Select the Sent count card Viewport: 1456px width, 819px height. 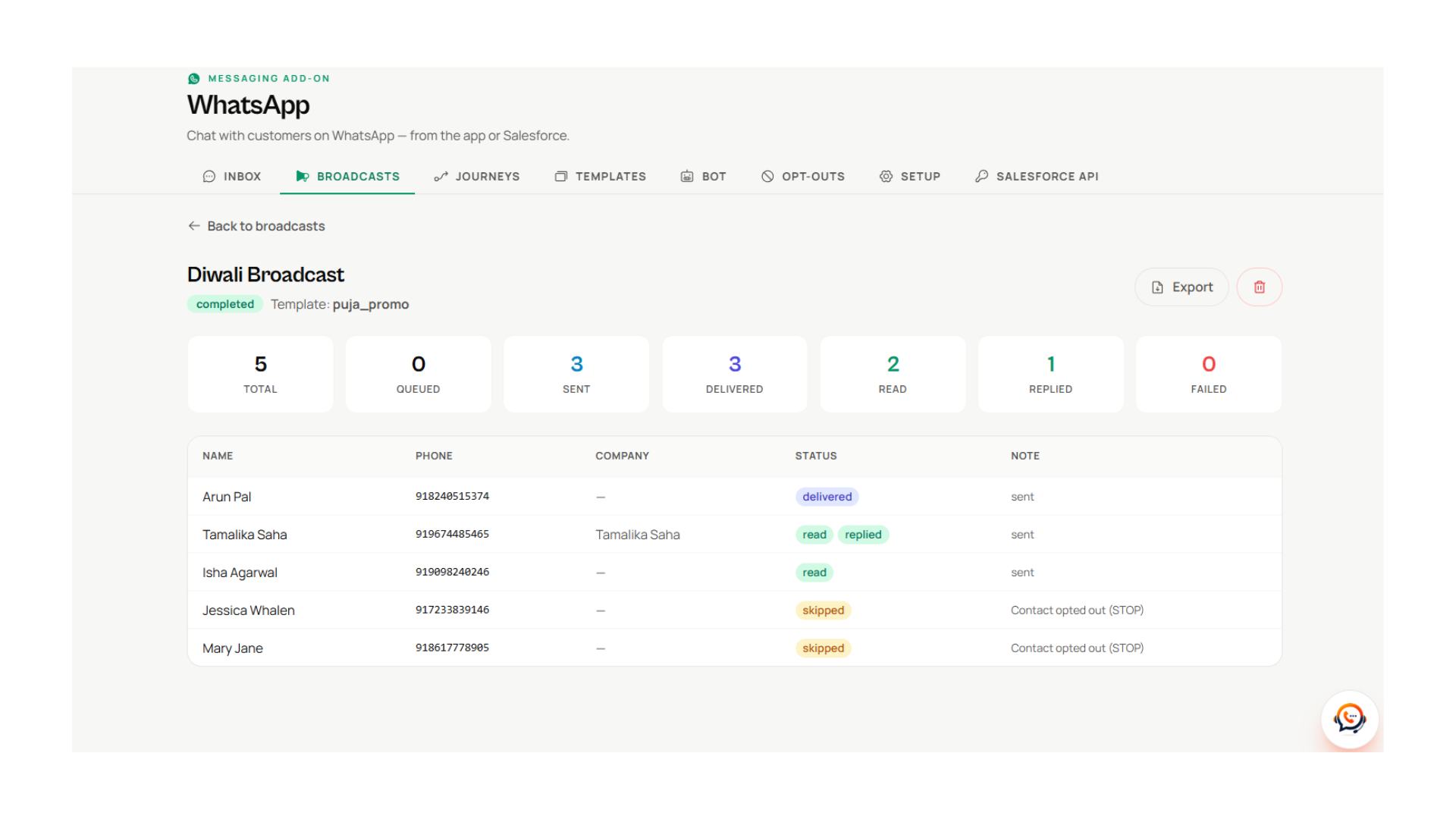click(x=576, y=374)
